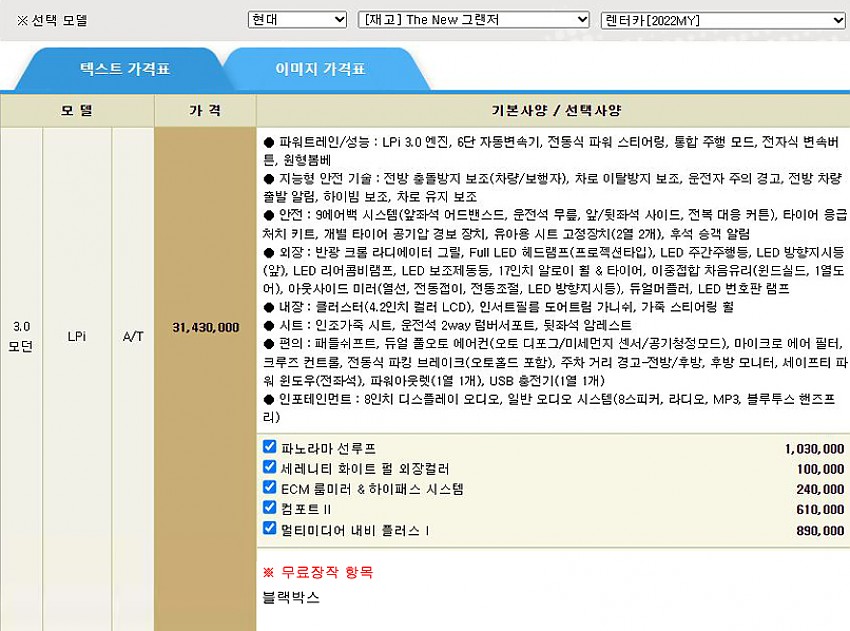Screen dimensions: 850x631
Task: Toggle the 멀티미디어 내비 플러스 I checkbox
Action: pos(269,529)
